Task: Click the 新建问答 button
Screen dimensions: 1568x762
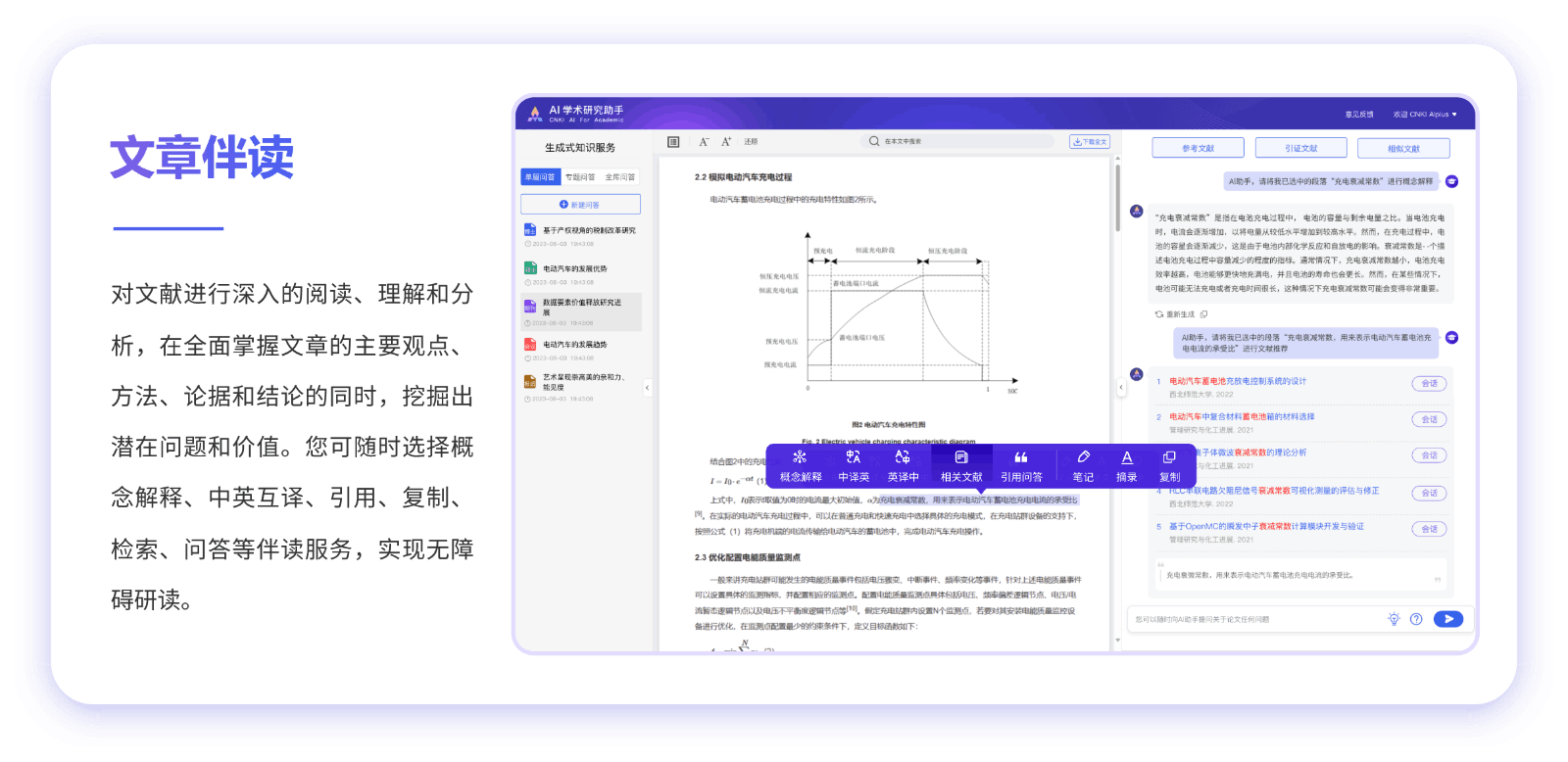Action: (x=580, y=205)
